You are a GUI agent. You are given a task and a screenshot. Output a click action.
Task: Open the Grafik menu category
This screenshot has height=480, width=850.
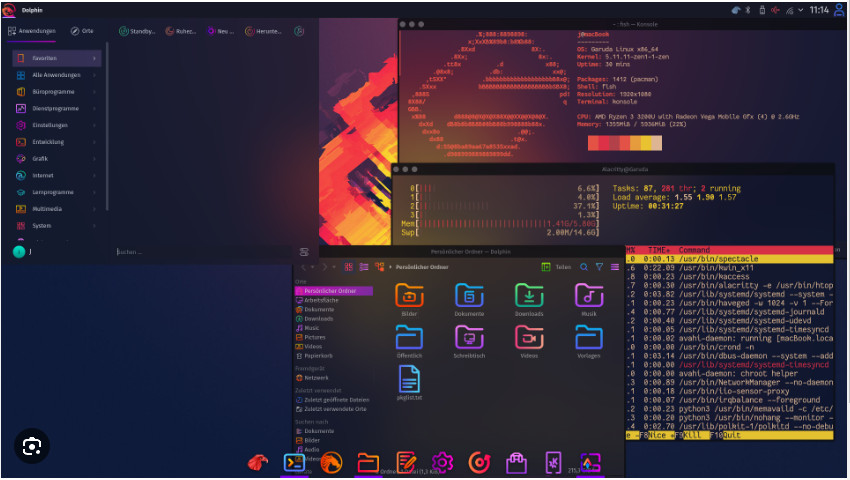click(56, 159)
